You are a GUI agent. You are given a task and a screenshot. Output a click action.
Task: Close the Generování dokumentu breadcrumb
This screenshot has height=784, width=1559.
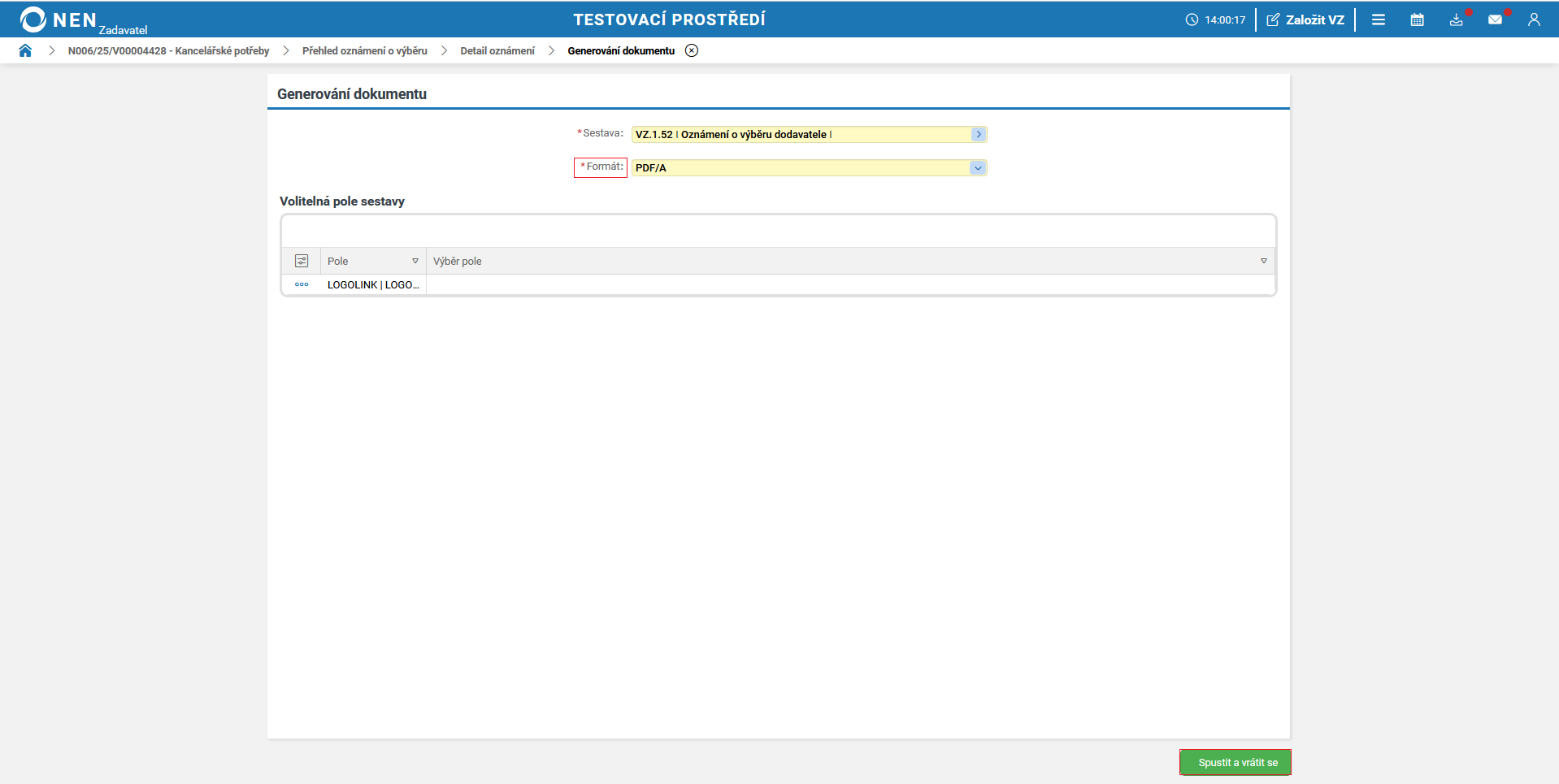tap(692, 50)
